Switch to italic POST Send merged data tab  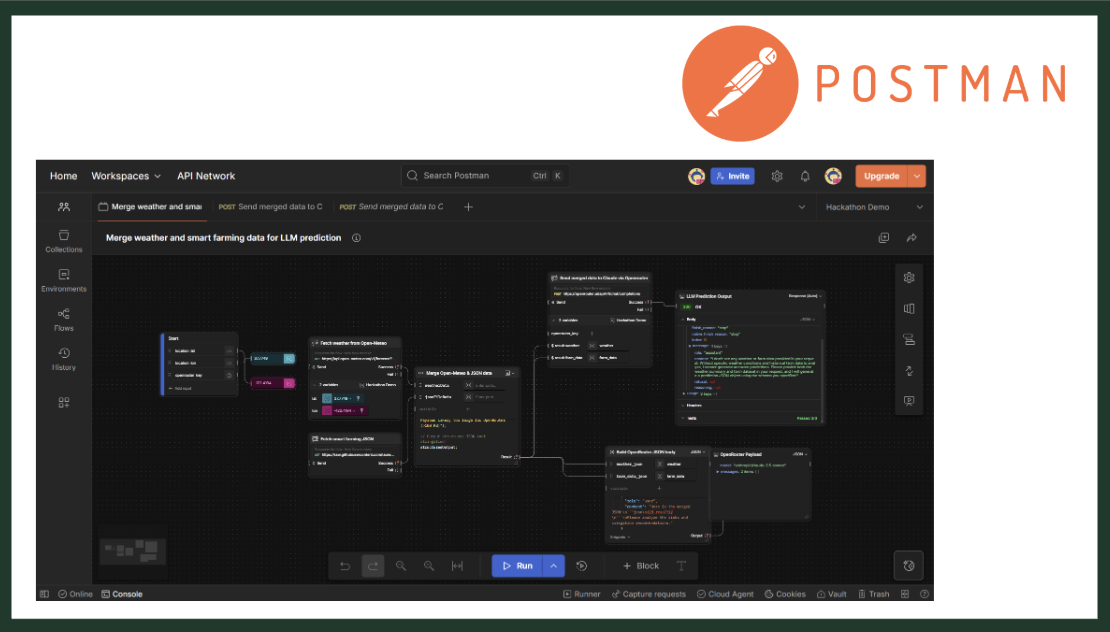point(391,207)
